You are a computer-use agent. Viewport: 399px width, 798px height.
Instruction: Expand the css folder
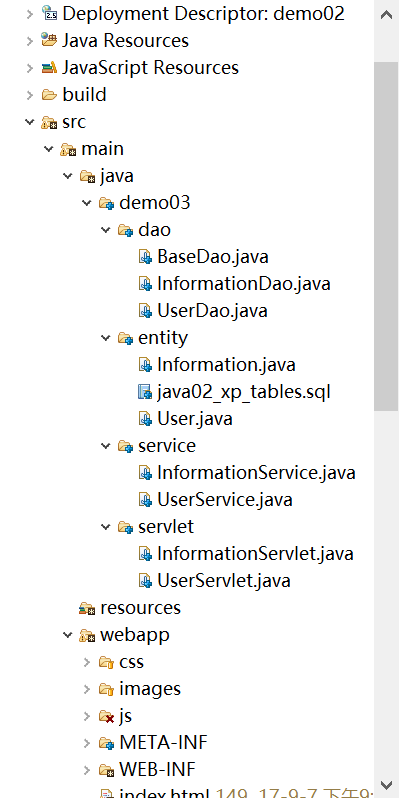pos(87,662)
